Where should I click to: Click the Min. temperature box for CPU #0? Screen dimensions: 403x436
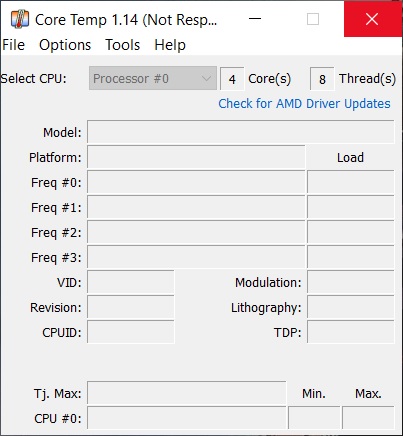(314, 418)
